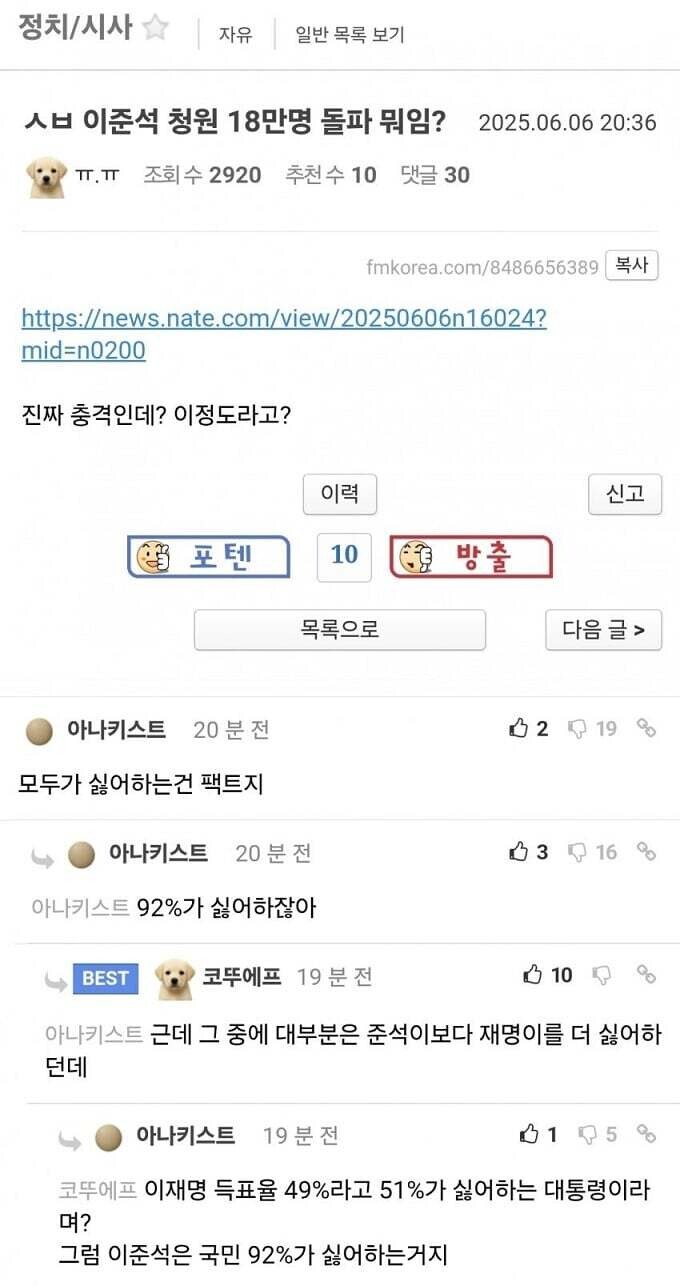Report the post with 신고 button
This screenshot has height=1286, width=680.
tap(625, 494)
